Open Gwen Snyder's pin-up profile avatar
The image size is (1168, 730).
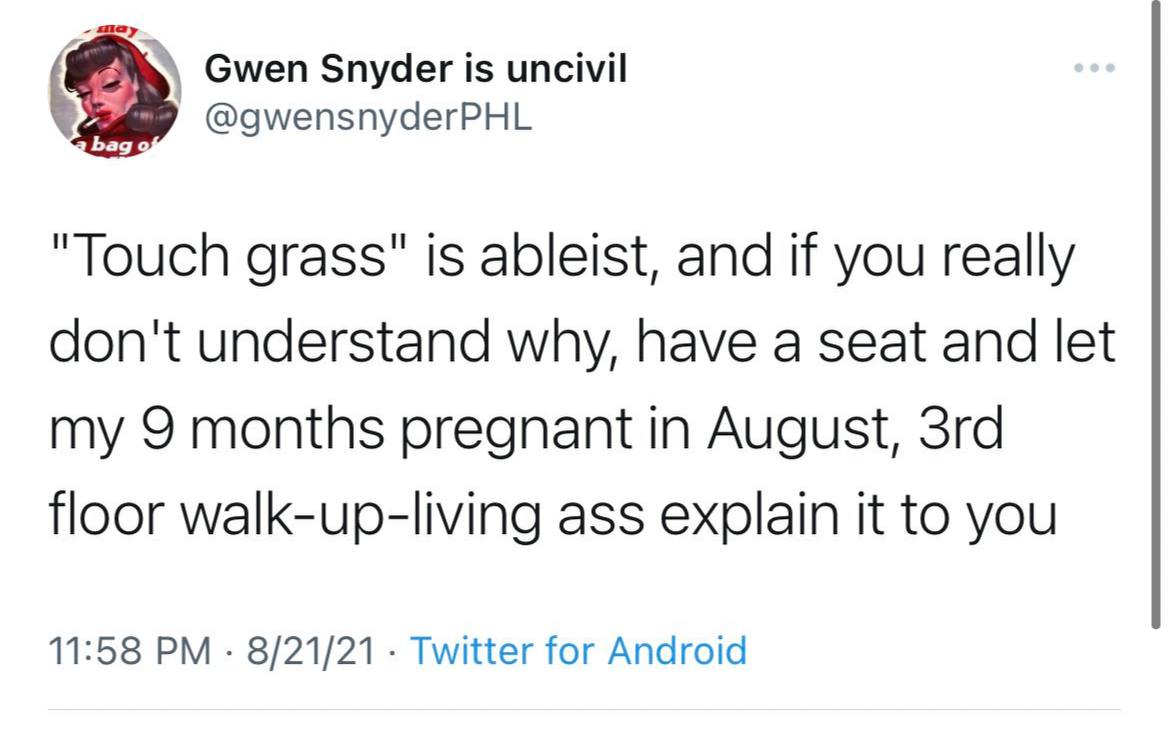tap(115, 92)
